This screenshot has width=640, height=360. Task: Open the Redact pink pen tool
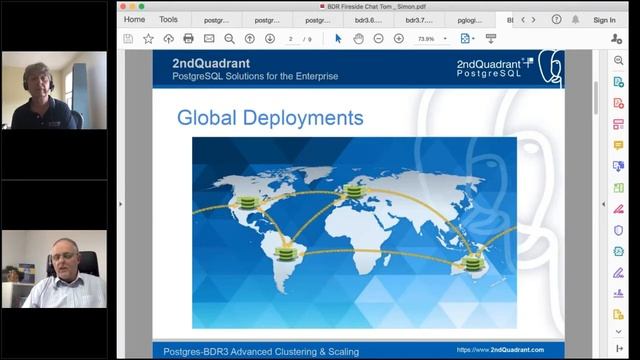click(x=618, y=209)
